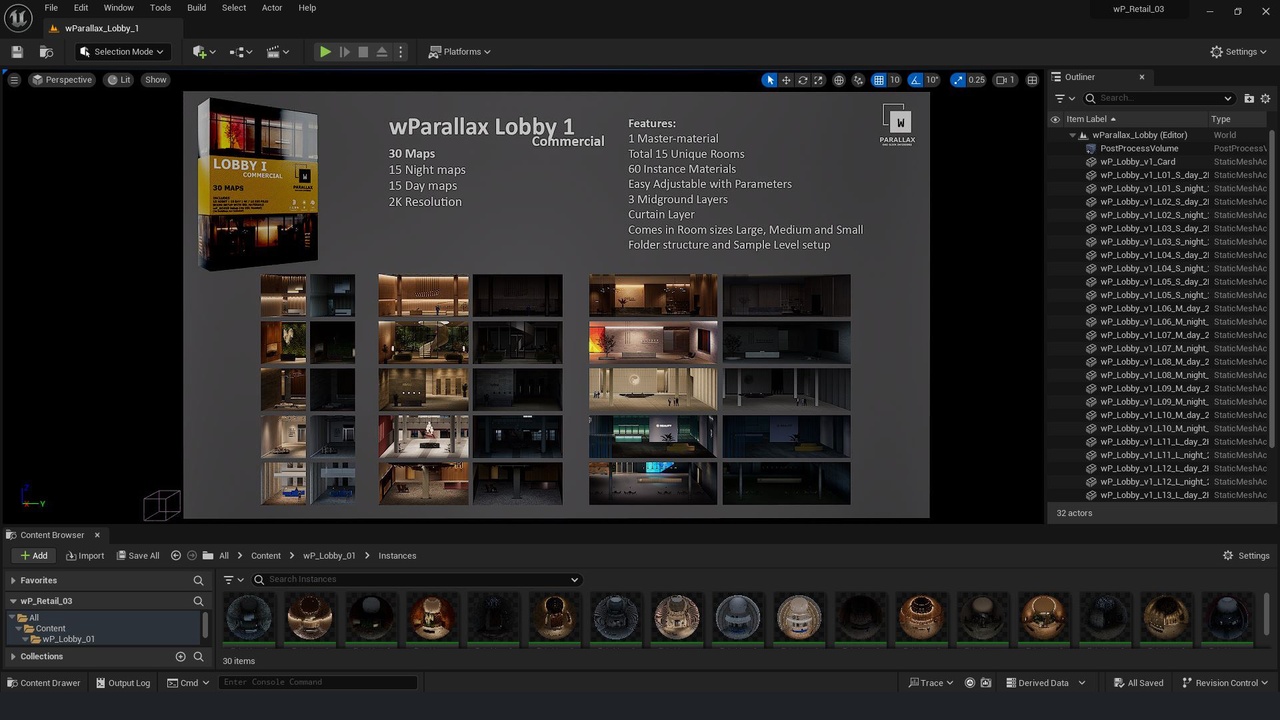Open the Build menu
The height and width of the screenshot is (720, 1280).
[x=197, y=8]
